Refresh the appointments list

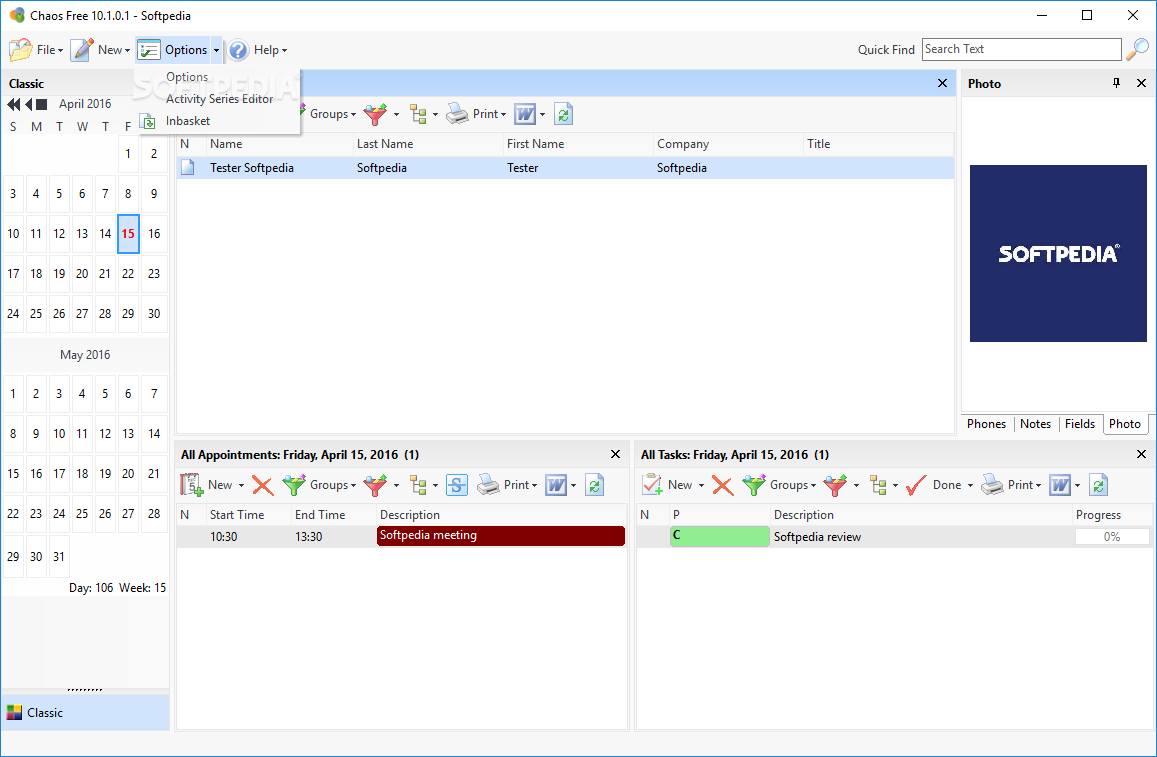pyautogui.click(x=594, y=485)
